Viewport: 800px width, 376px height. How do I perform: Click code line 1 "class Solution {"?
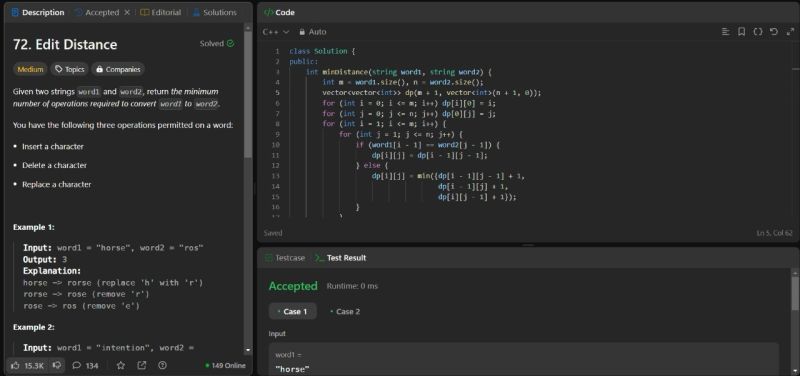[322, 51]
